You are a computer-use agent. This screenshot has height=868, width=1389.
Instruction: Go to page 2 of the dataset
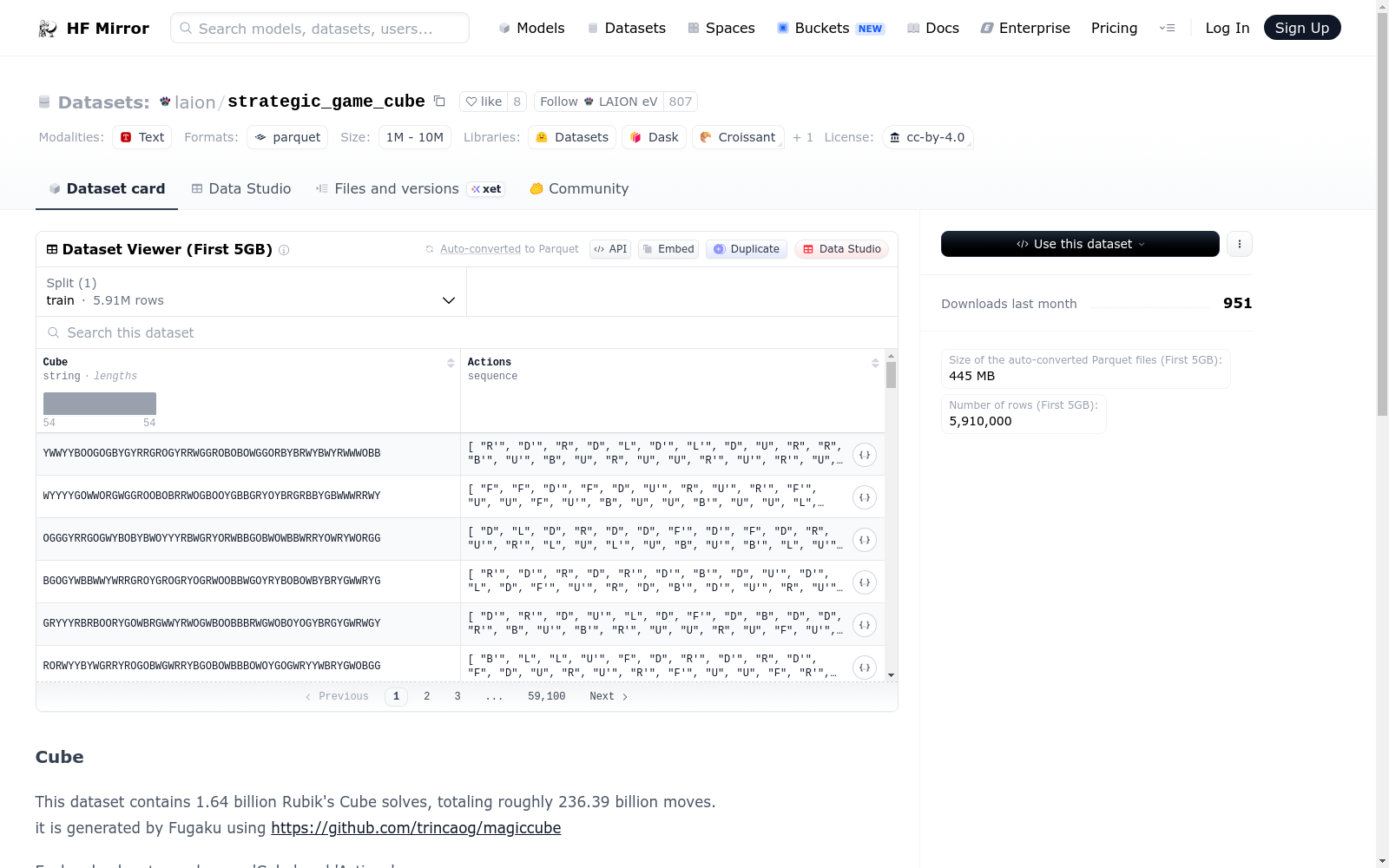point(427,696)
